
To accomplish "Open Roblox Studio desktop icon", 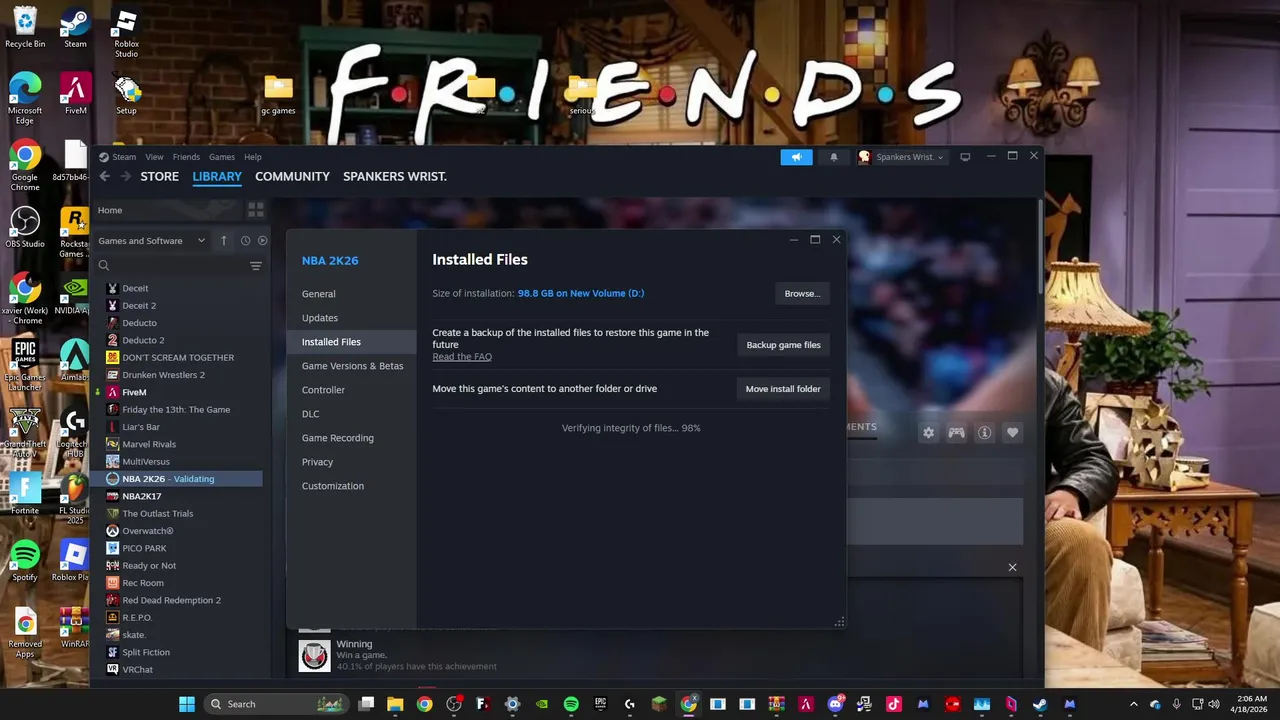I will [x=126, y=34].
